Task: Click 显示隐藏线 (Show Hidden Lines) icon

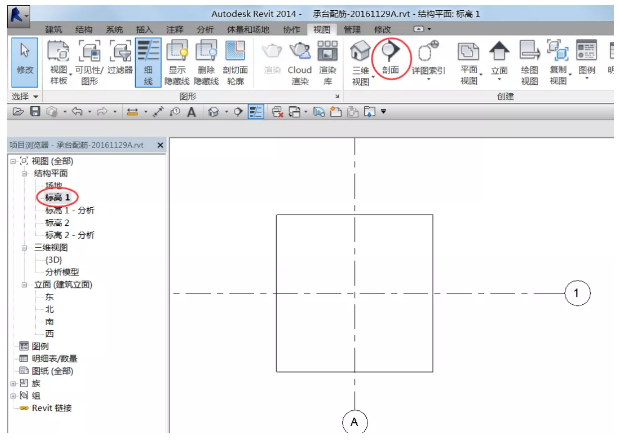Action: click(177, 61)
